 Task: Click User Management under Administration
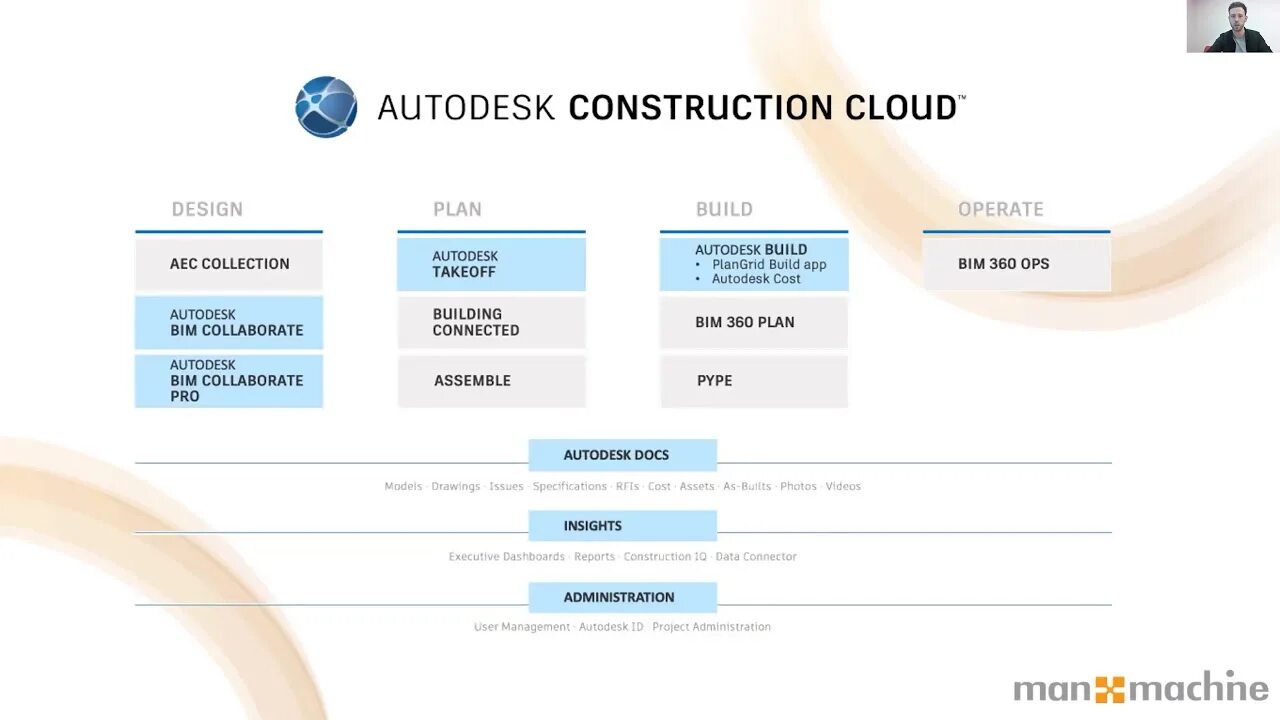point(522,627)
